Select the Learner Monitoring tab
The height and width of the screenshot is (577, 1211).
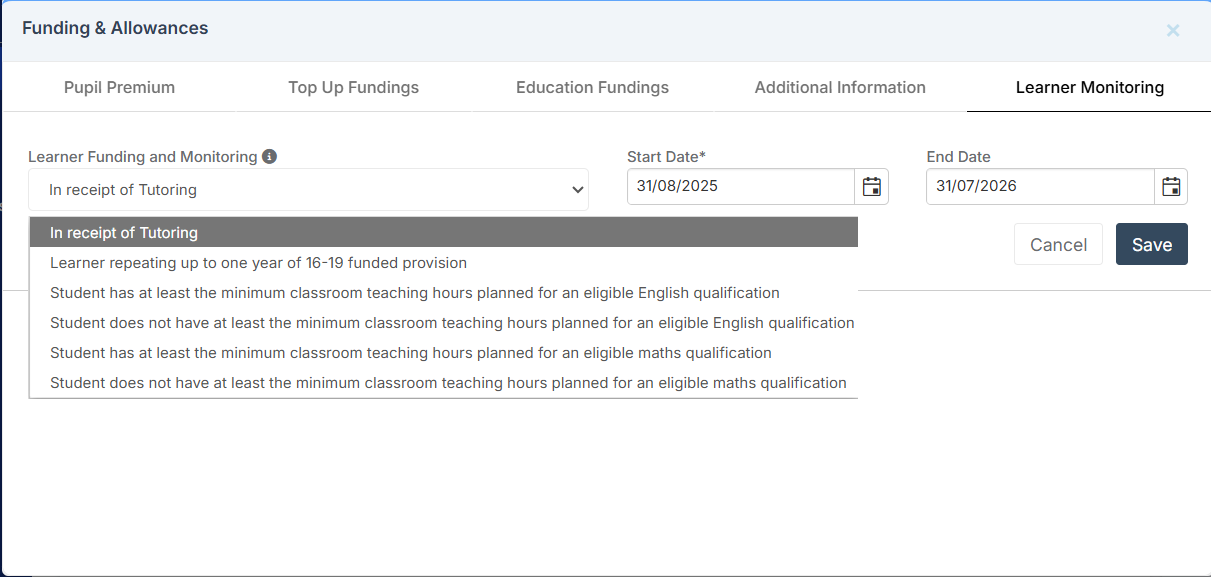[1090, 87]
